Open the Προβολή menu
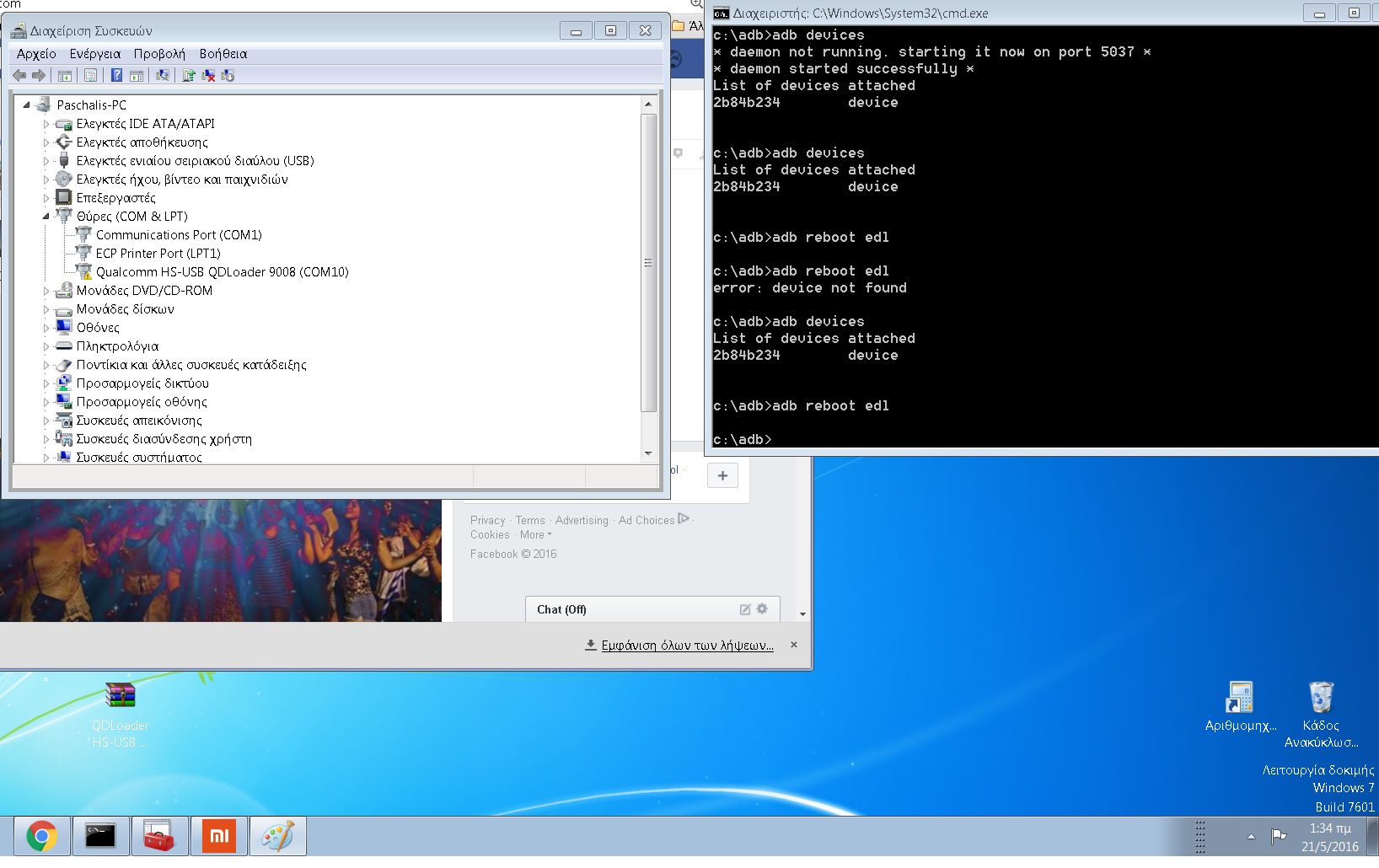This screenshot has height=868, width=1379. tap(159, 54)
